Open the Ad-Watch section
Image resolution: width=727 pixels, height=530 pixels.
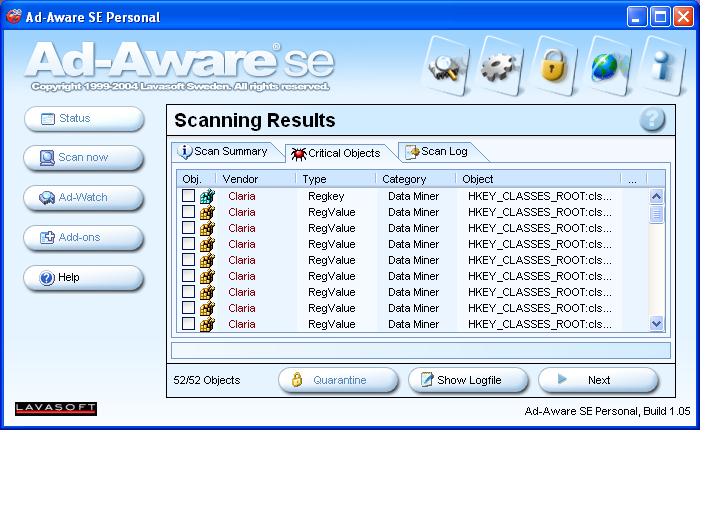tap(84, 198)
